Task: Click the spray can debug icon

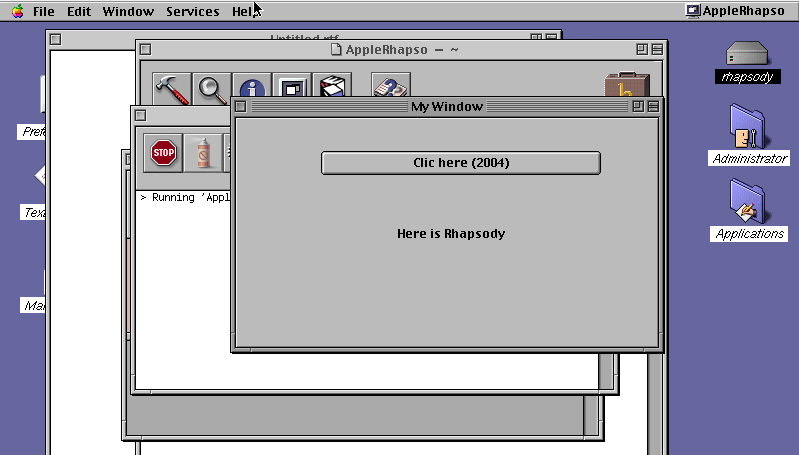Action: pos(203,153)
